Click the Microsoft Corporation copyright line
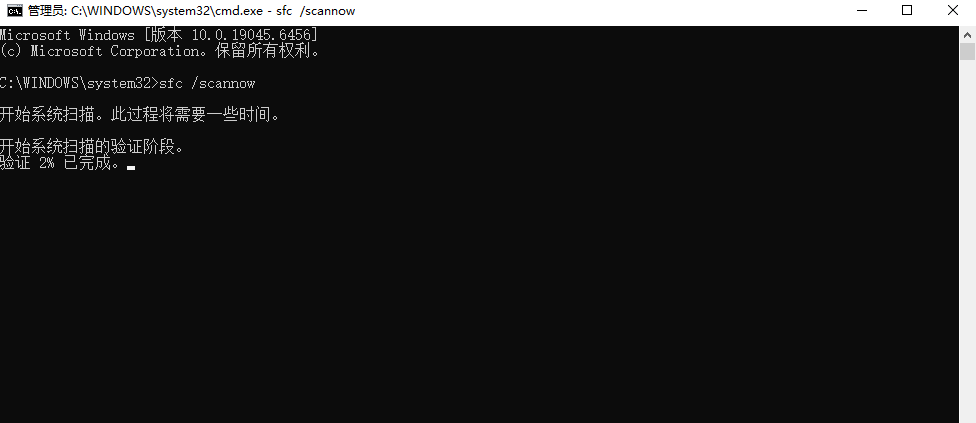The image size is (976, 423). pos(160,52)
